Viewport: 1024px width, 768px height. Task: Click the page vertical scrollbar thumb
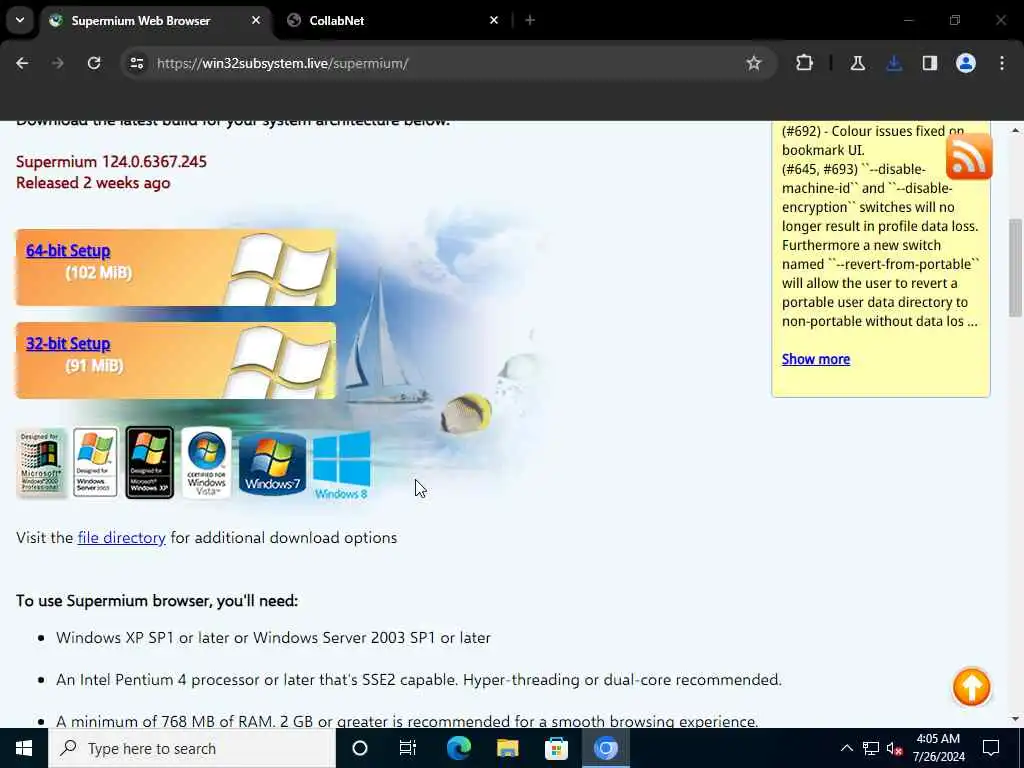point(1016,268)
